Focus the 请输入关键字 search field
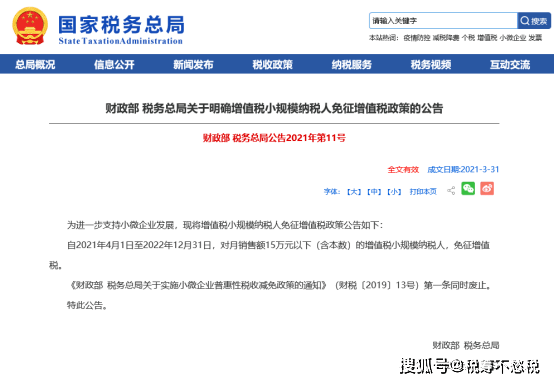 tap(443, 21)
